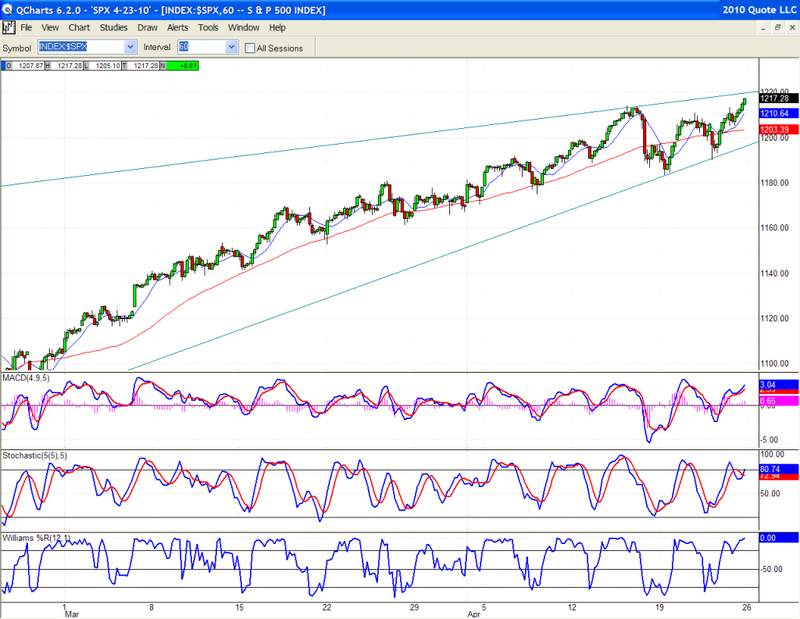Click the black 1217.28 last price tag
The width and height of the screenshot is (800, 619).
776,98
